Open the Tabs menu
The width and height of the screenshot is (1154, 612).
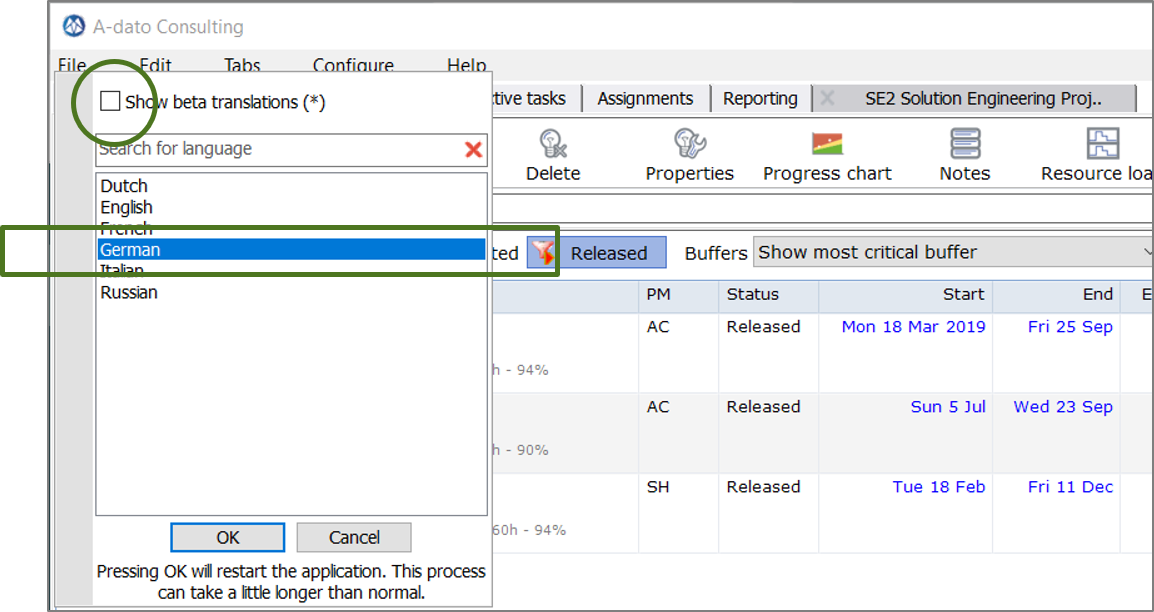pos(242,65)
